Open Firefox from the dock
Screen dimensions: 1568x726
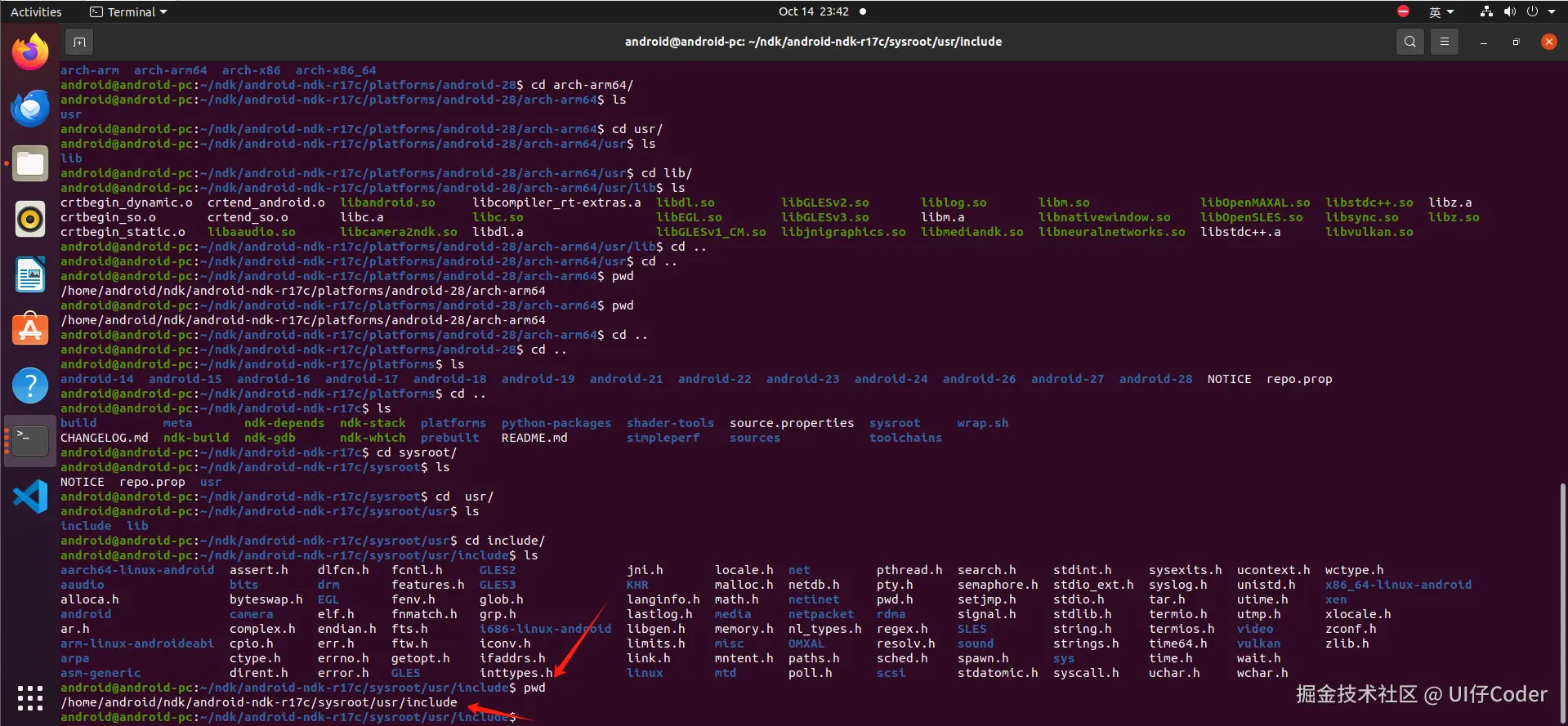[x=30, y=52]
